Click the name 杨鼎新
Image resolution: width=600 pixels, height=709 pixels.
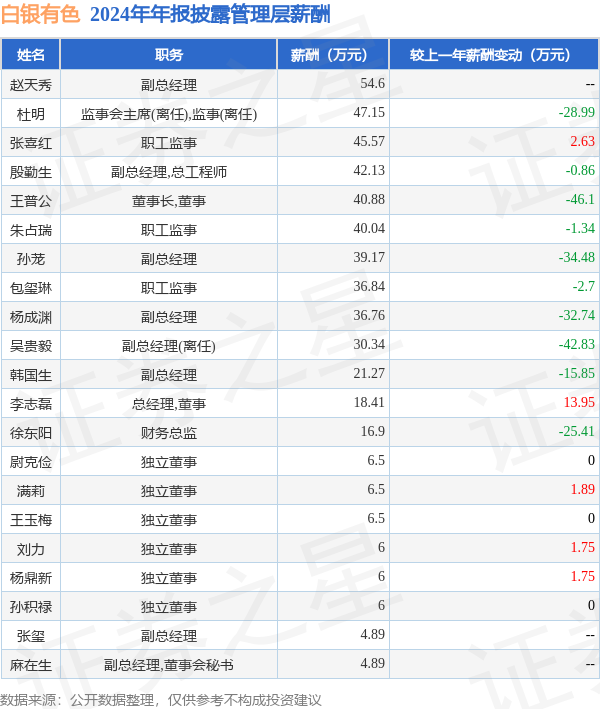31,578
